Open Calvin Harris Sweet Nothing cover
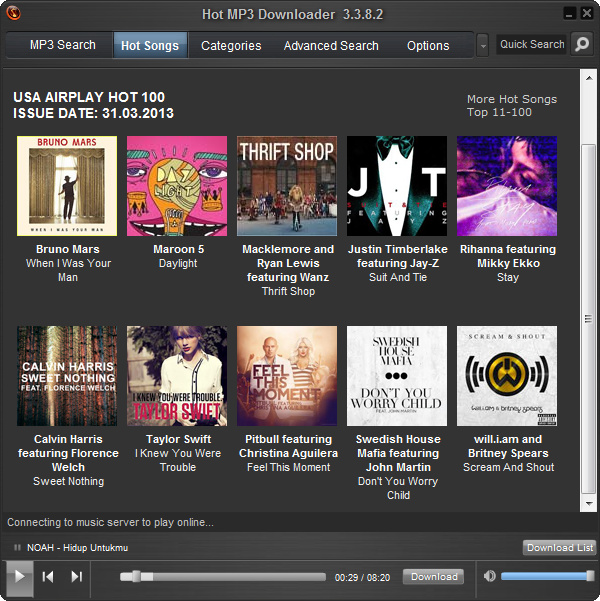 pyautogui.click(x=67, y=376)
